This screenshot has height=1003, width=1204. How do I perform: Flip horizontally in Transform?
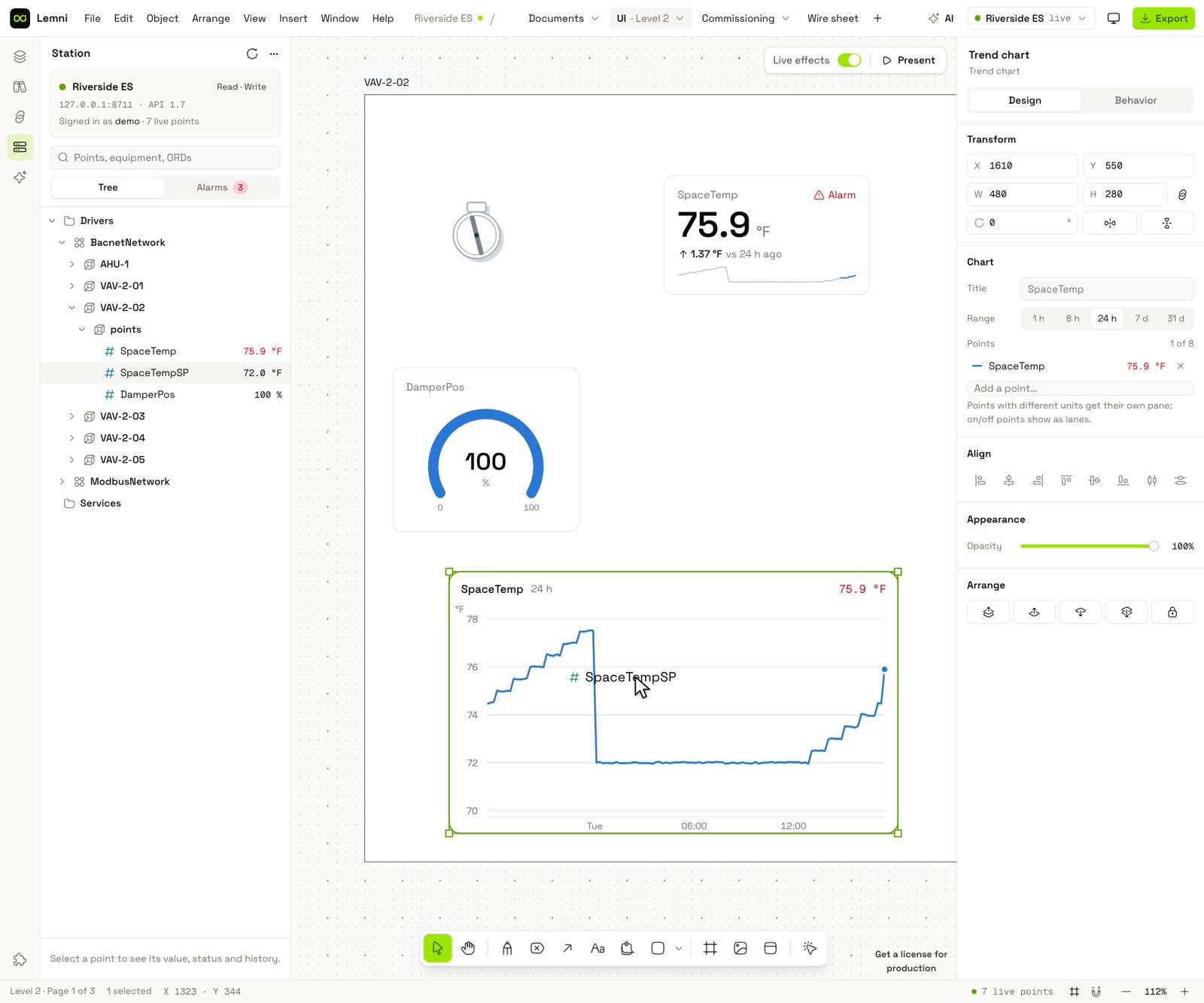[1110, 223]
